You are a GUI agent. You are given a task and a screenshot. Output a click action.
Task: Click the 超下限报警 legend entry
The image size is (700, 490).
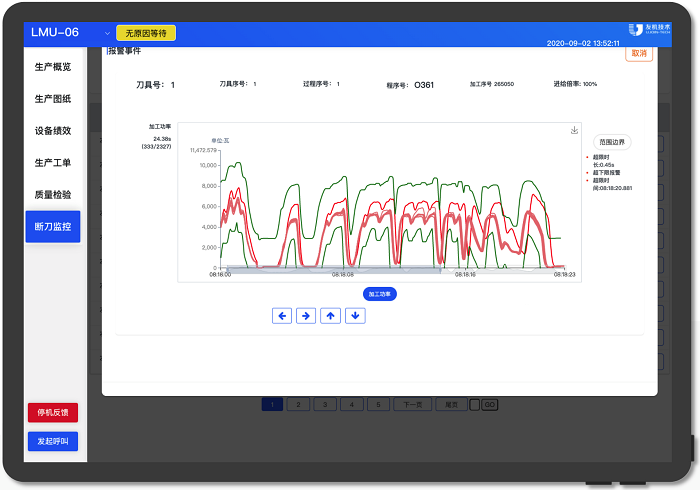tap(606, 173)
